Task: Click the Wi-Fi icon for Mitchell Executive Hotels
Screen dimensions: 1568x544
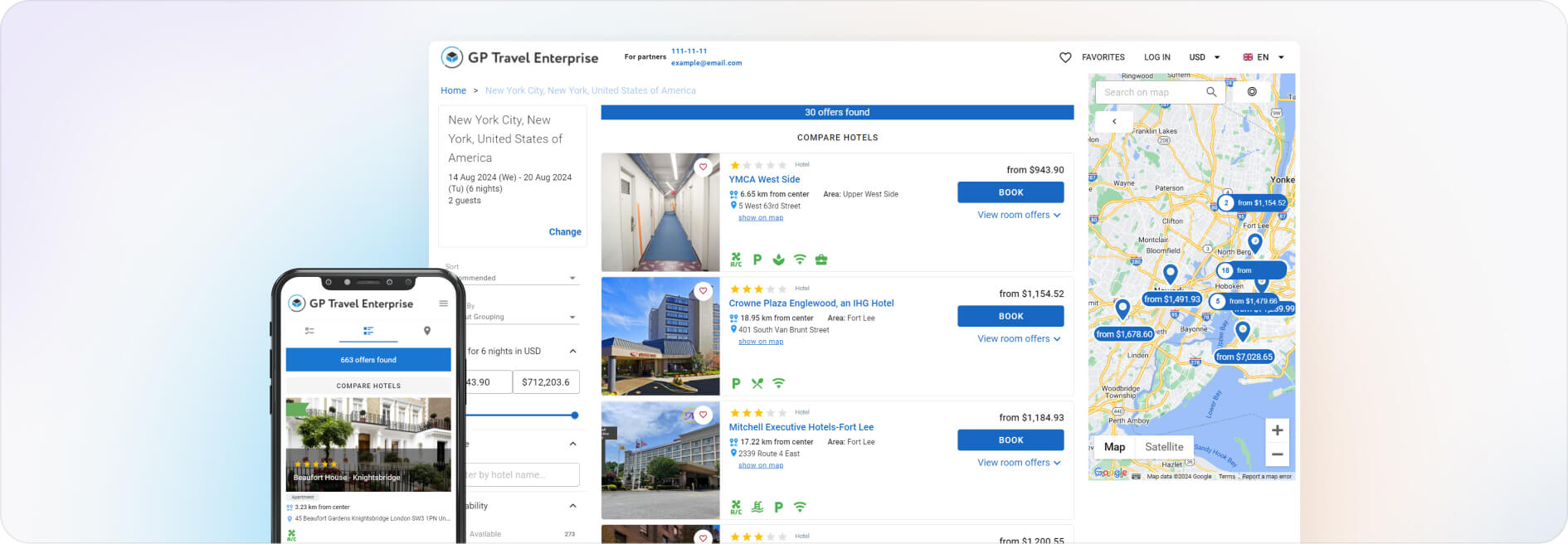Action: coord(800,507)
